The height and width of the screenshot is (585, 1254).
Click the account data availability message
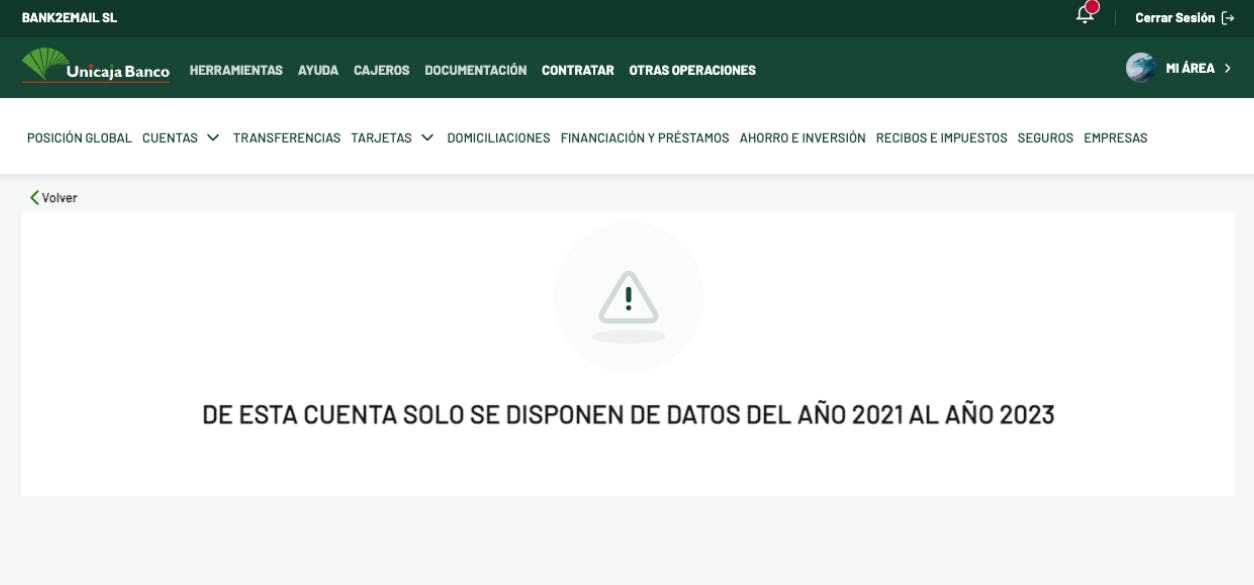point(628,415)
